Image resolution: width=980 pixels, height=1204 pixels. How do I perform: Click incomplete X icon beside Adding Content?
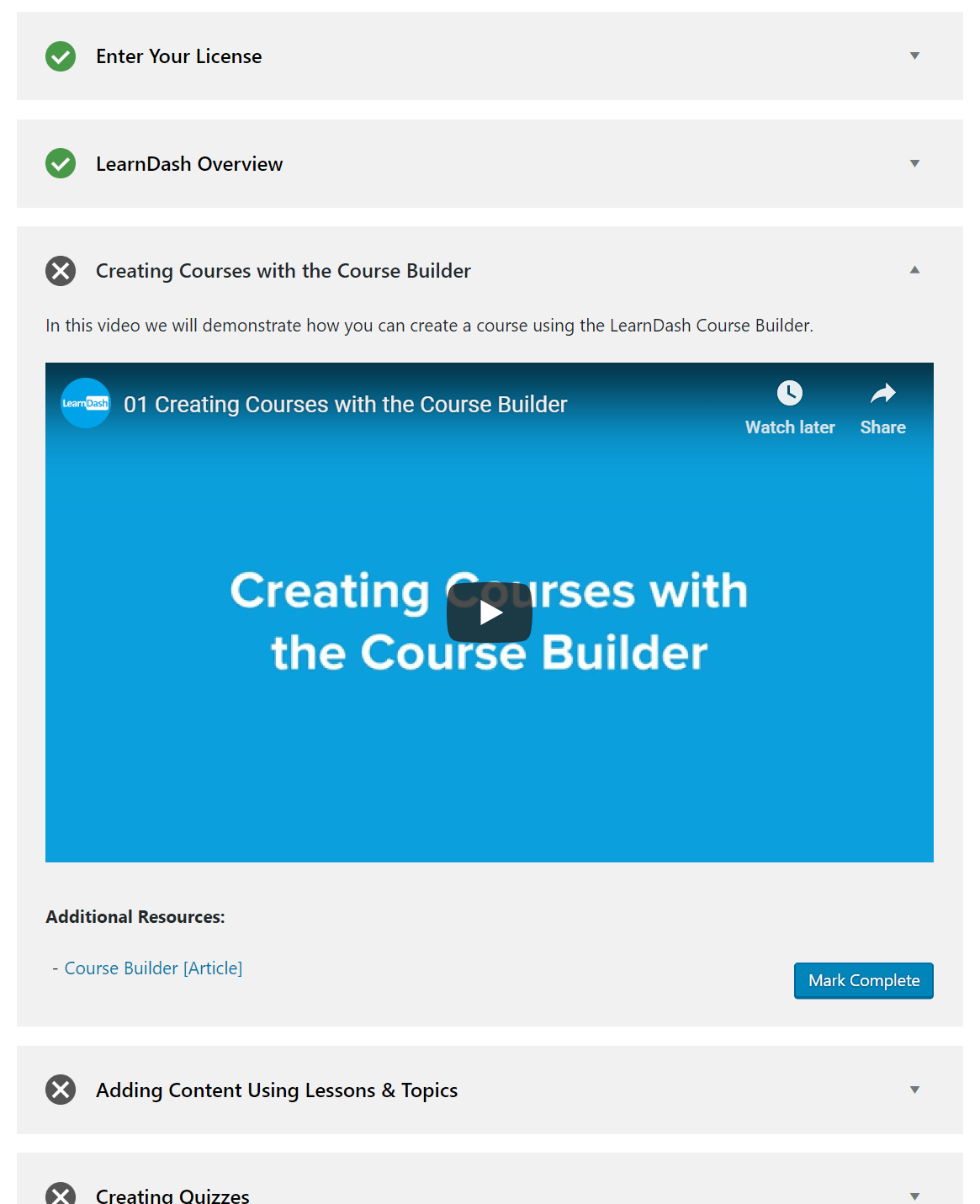[x=61, y=1090]
